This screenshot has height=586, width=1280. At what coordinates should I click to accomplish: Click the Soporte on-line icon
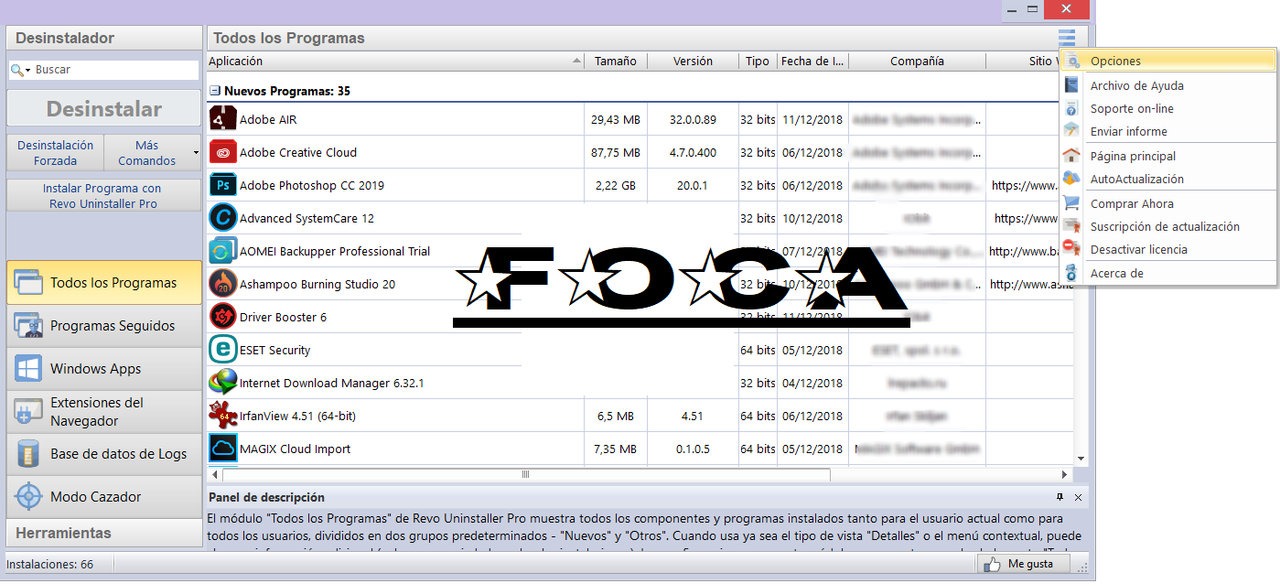click(x=1072, y=109)
